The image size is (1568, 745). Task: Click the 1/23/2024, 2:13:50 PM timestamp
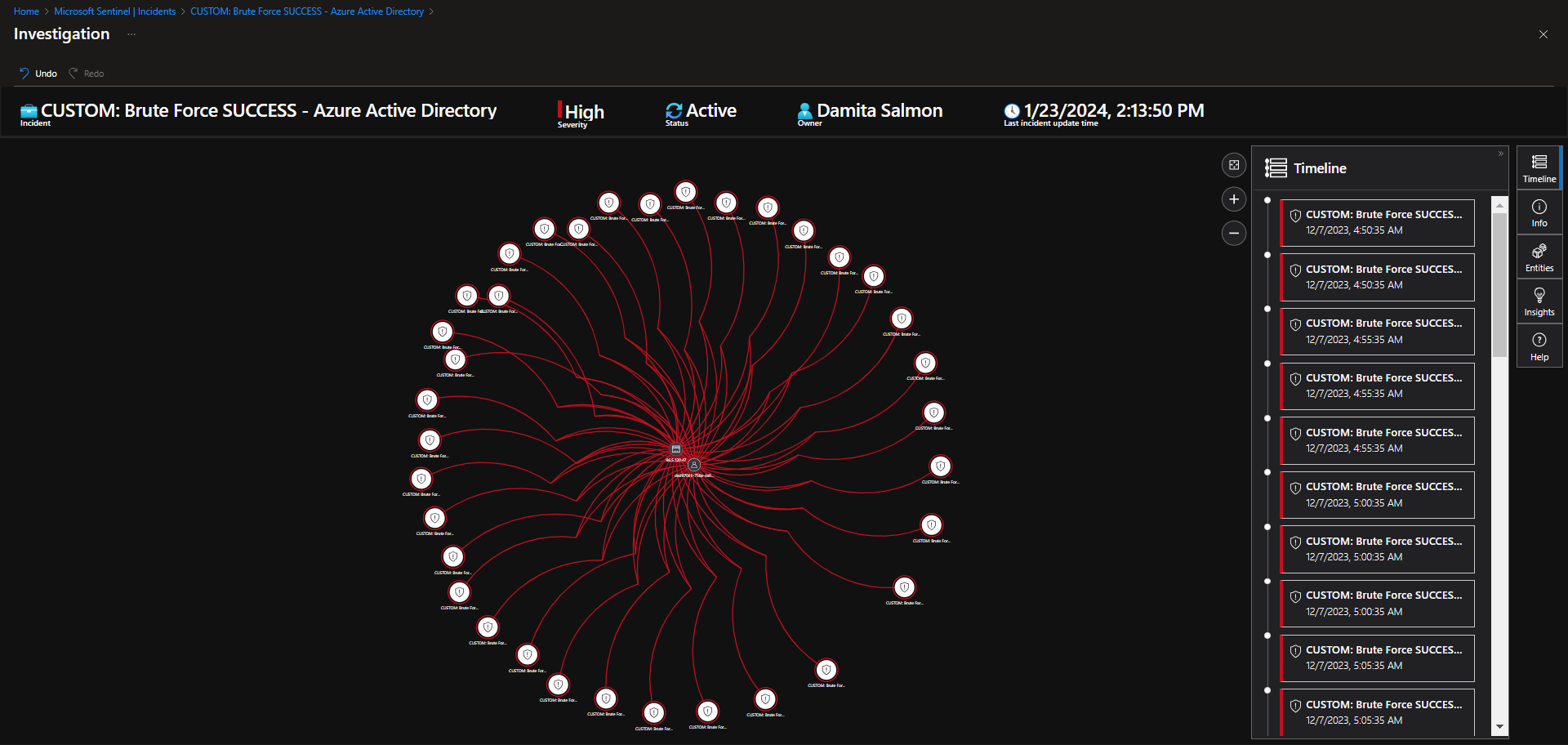(x=1114, y=110)
